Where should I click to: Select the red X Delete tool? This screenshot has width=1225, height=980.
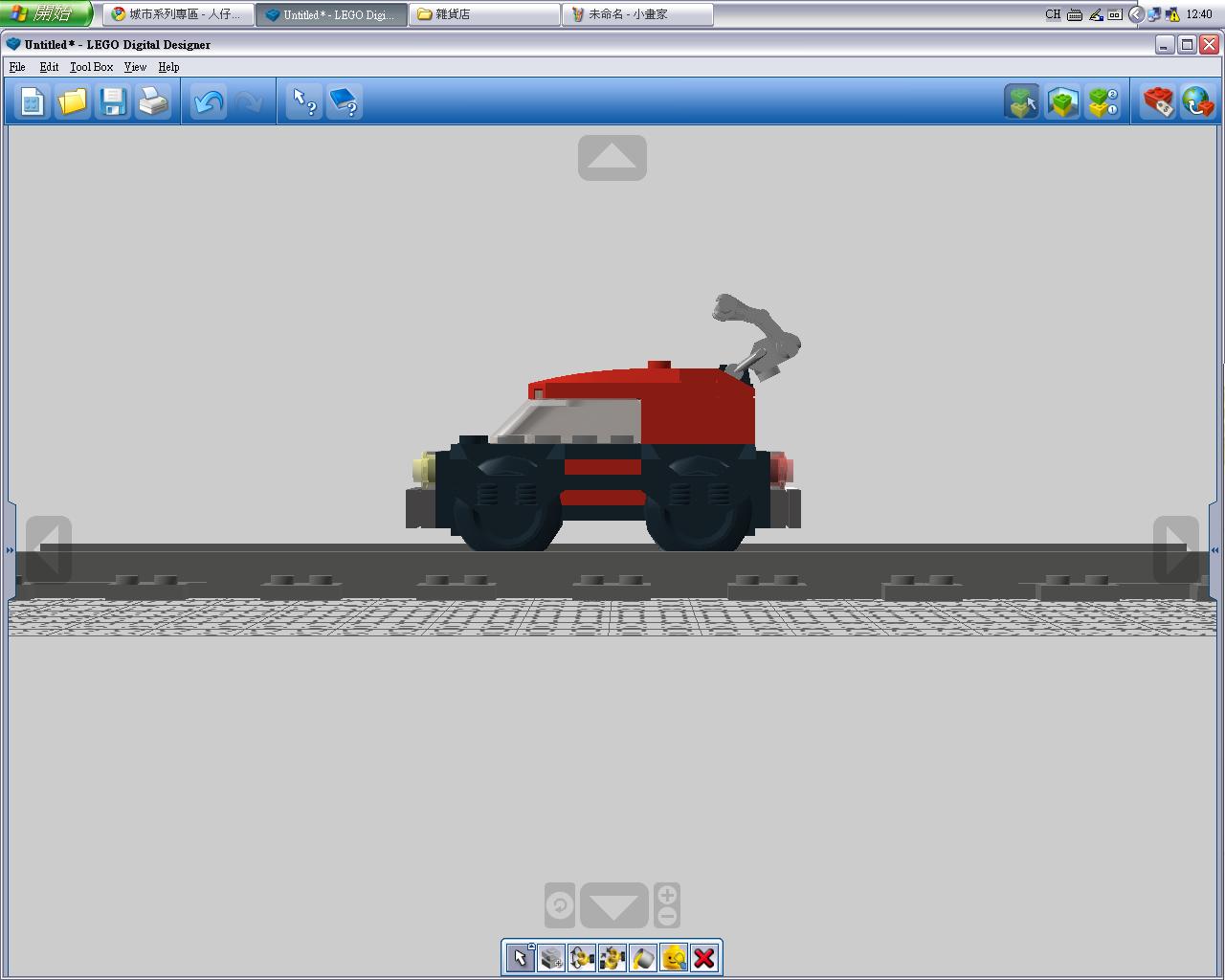pos(703,958)
